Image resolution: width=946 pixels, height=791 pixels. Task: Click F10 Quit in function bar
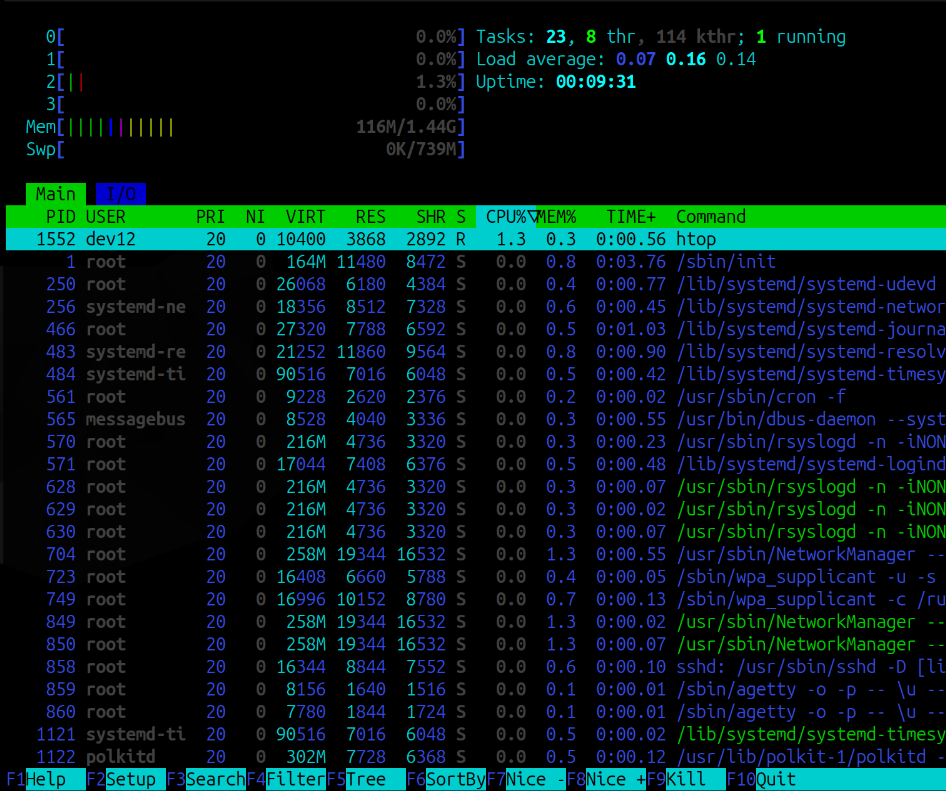click(761, 780)
